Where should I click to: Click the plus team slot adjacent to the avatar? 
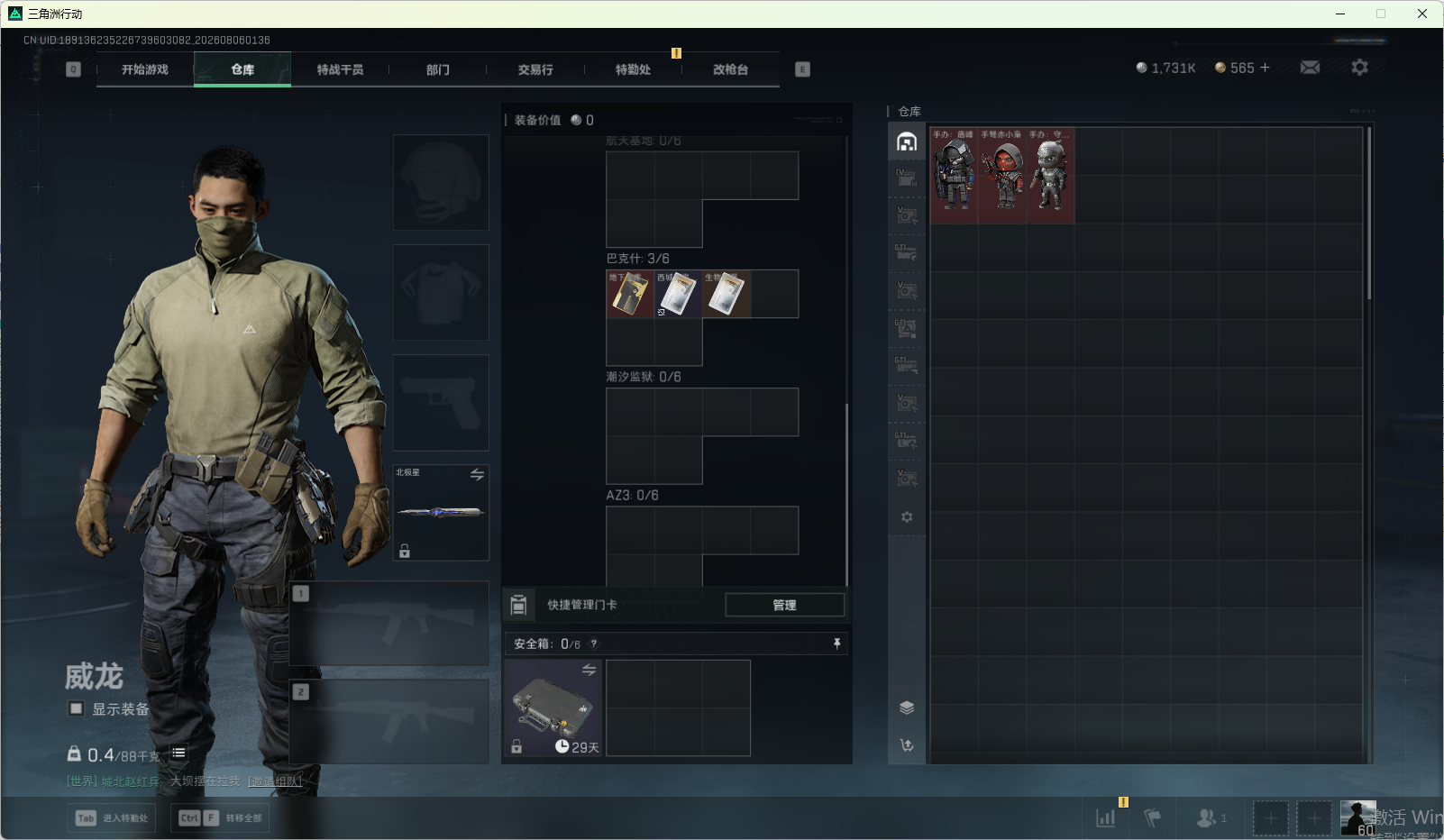1314,818
